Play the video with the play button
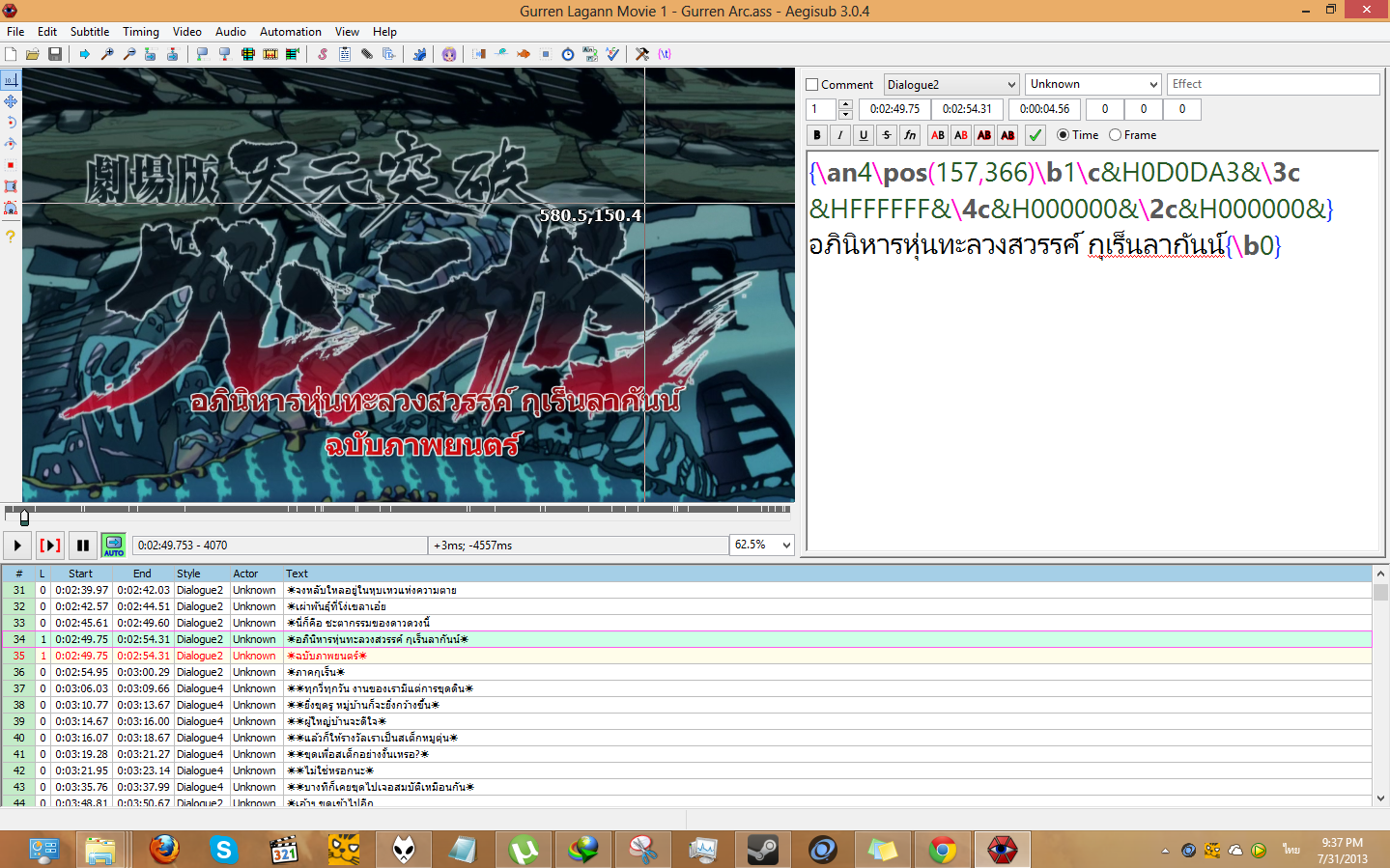Image resolution: width=1390 pixels, height=868 pixels. [17, 546]
